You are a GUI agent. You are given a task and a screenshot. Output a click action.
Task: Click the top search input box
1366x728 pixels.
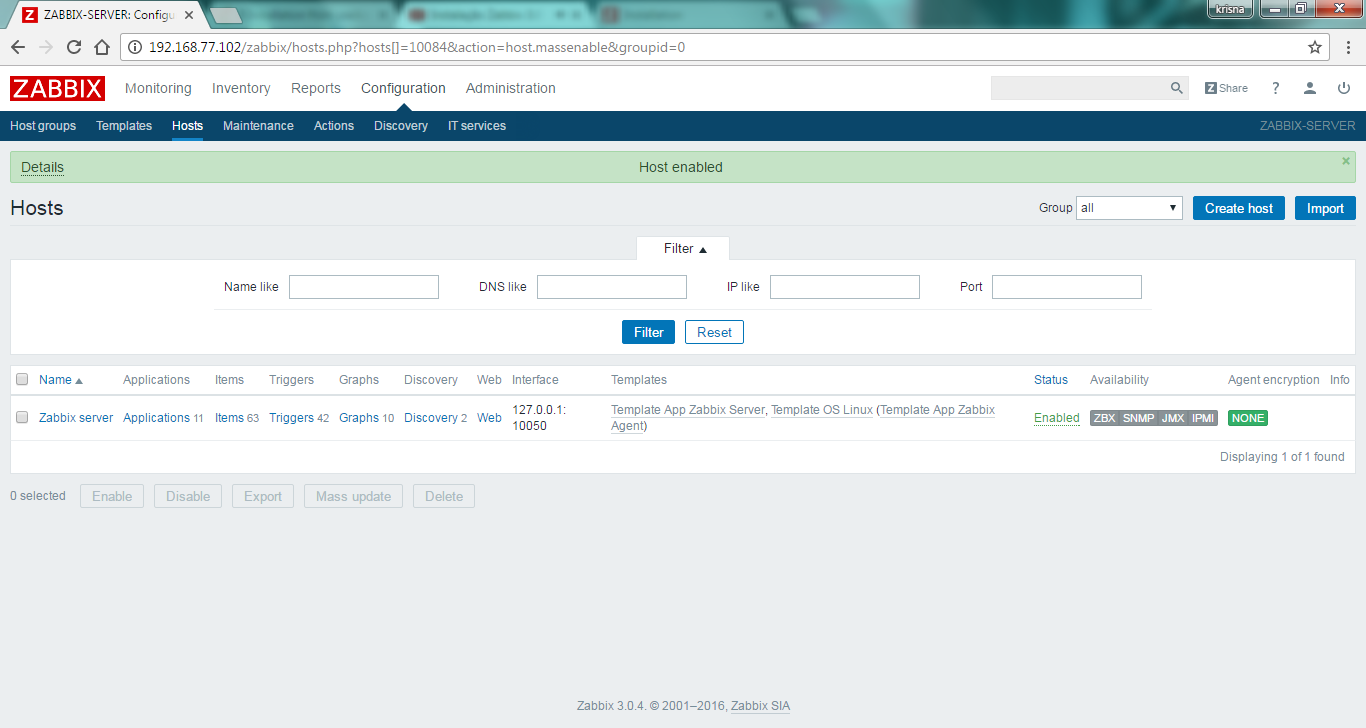coord(1080,88)
